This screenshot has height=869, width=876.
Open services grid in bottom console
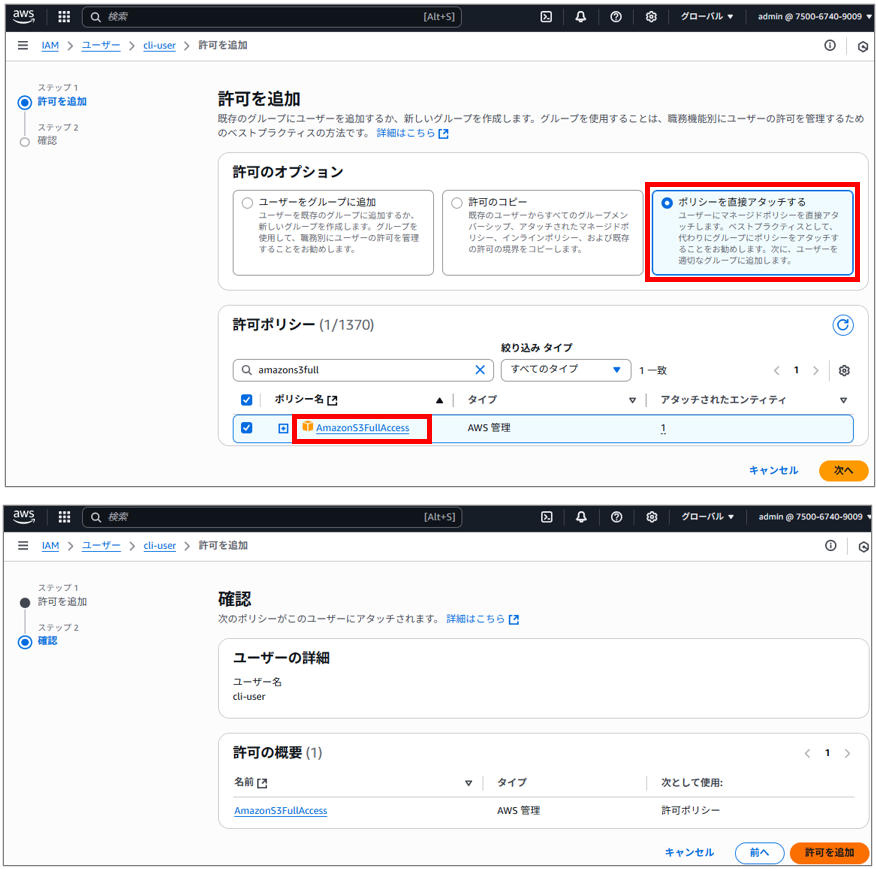(x=64, y=517)
